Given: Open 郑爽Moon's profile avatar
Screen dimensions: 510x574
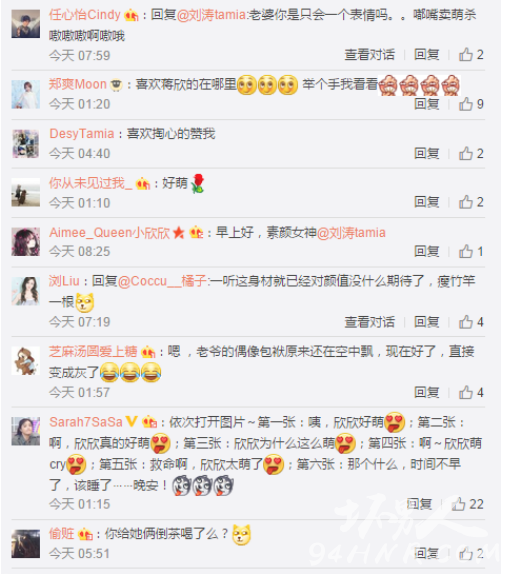Looking at the screenshot, I should coord(26,95).
